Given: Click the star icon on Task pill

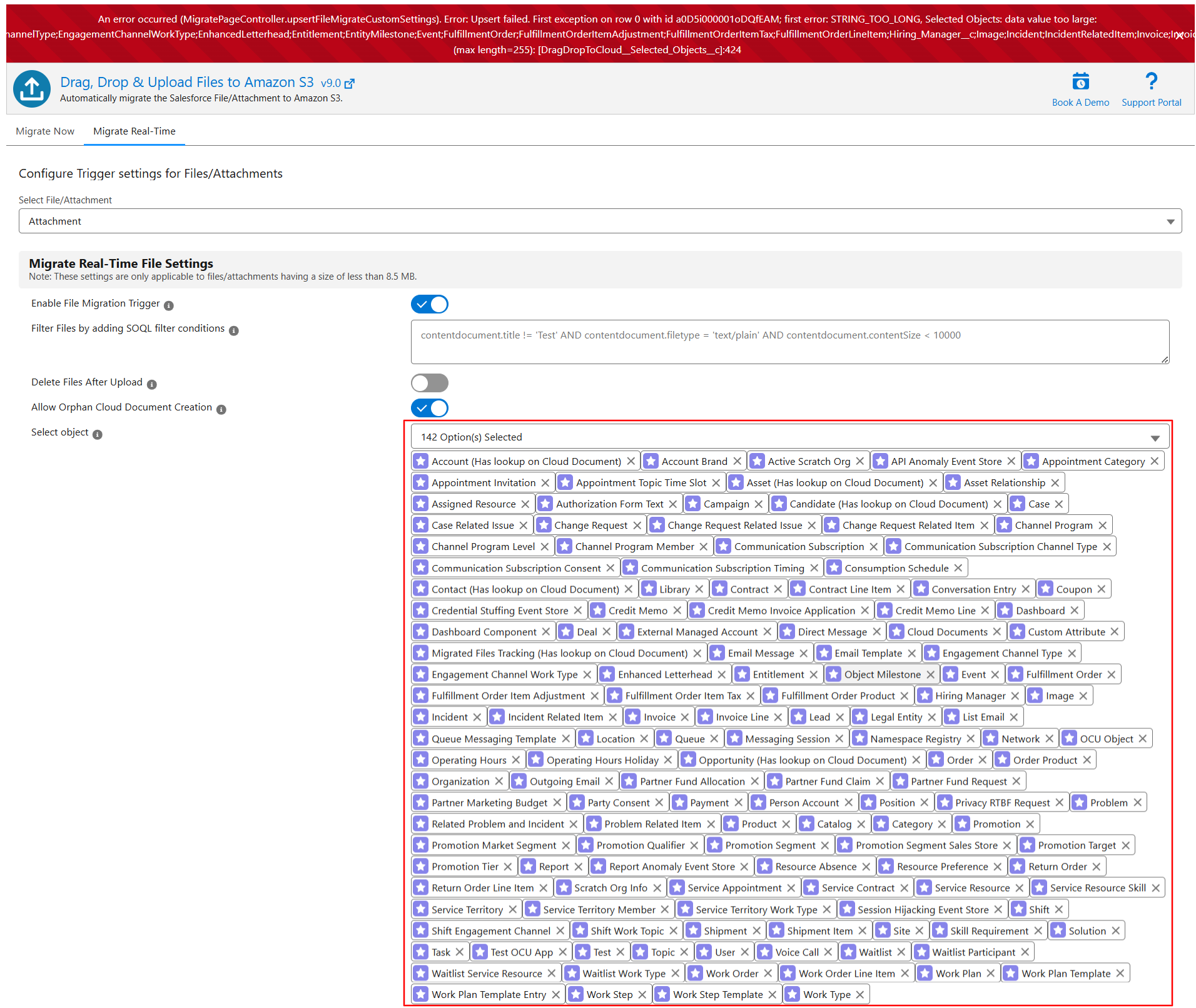Looking at the screenshot, I should (422, 952).
